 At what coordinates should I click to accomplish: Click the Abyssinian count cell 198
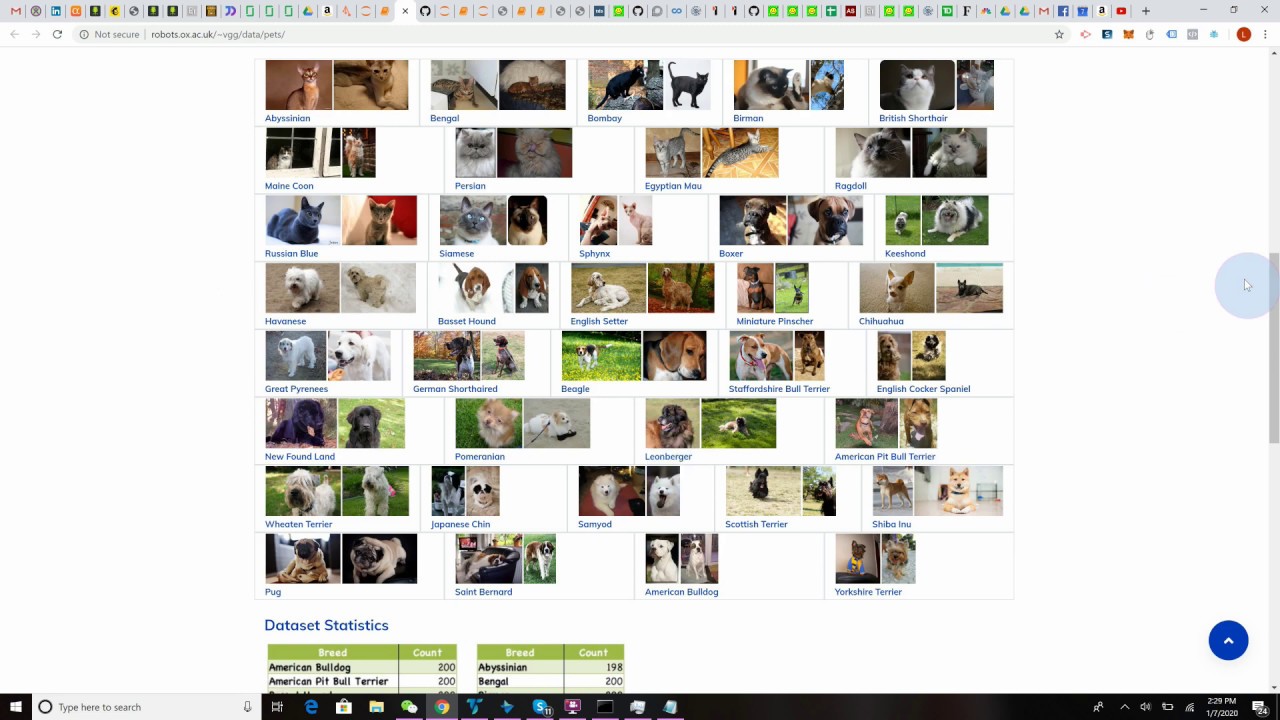pyautogui.click(x=594, y=667)
